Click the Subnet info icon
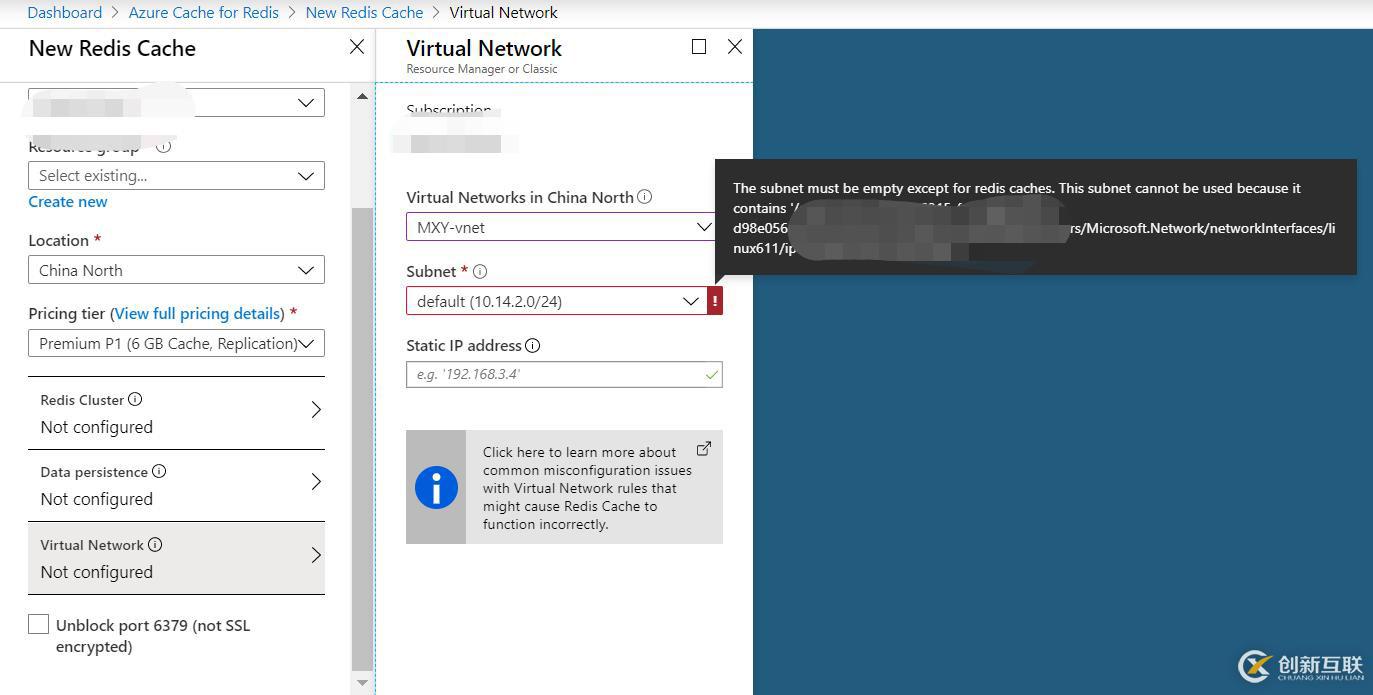Screen dimensions: 1373x695 pyautogui.click(x=480, y=271)
